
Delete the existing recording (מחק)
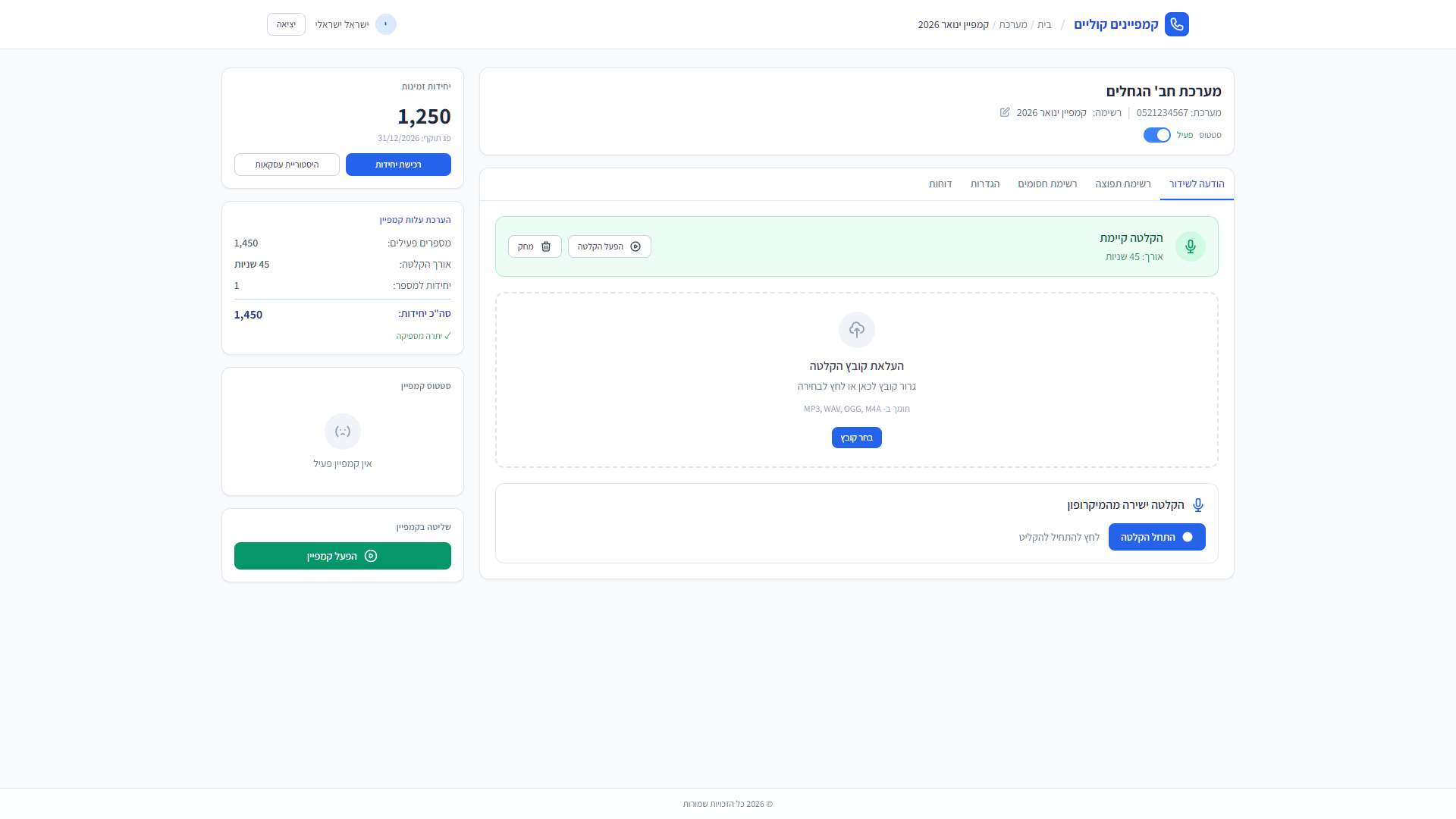pos(535,246)
